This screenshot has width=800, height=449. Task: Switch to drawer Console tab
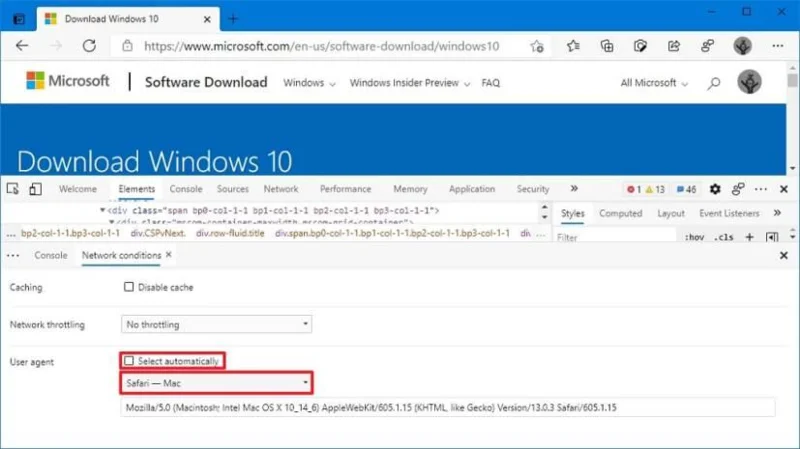[51, 255]
